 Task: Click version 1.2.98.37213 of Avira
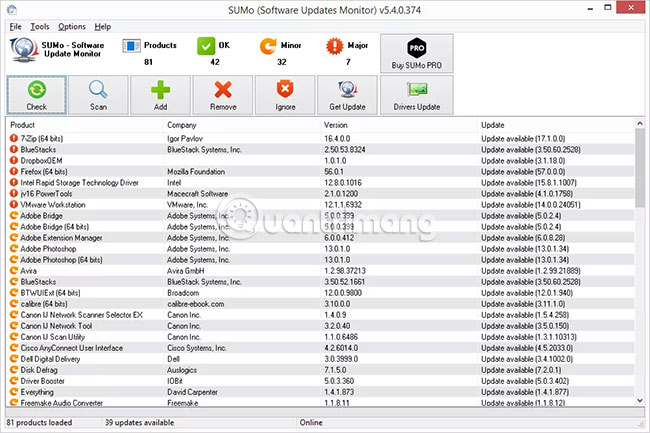pos(345,271)
